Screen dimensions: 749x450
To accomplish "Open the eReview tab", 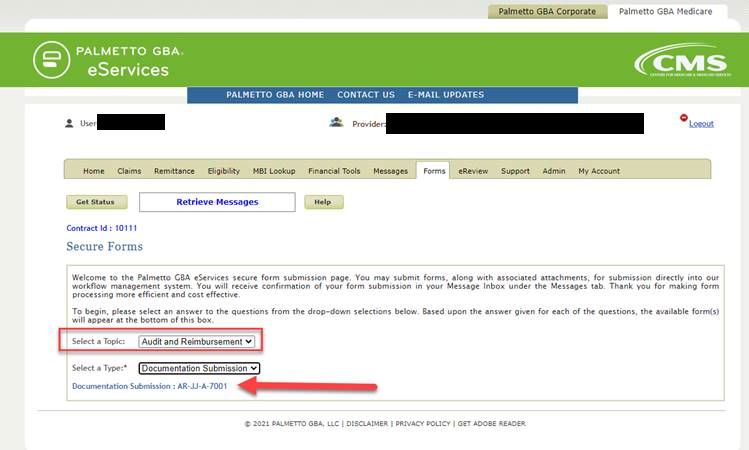I will pos(473,171).
